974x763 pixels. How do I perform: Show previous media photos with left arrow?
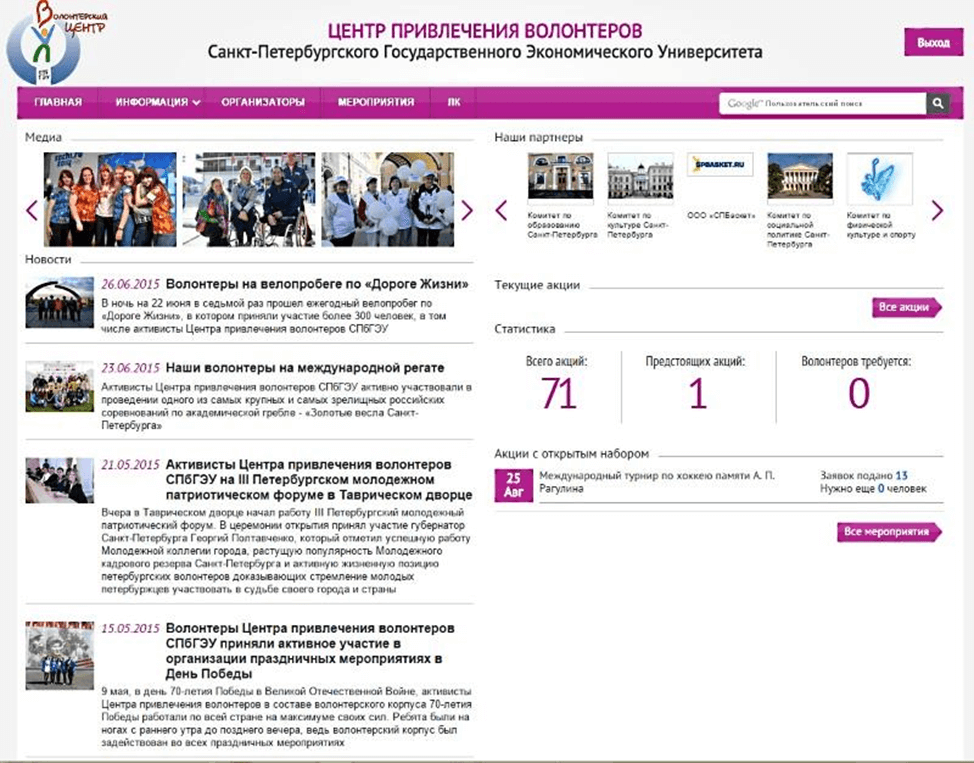point(32,211)
